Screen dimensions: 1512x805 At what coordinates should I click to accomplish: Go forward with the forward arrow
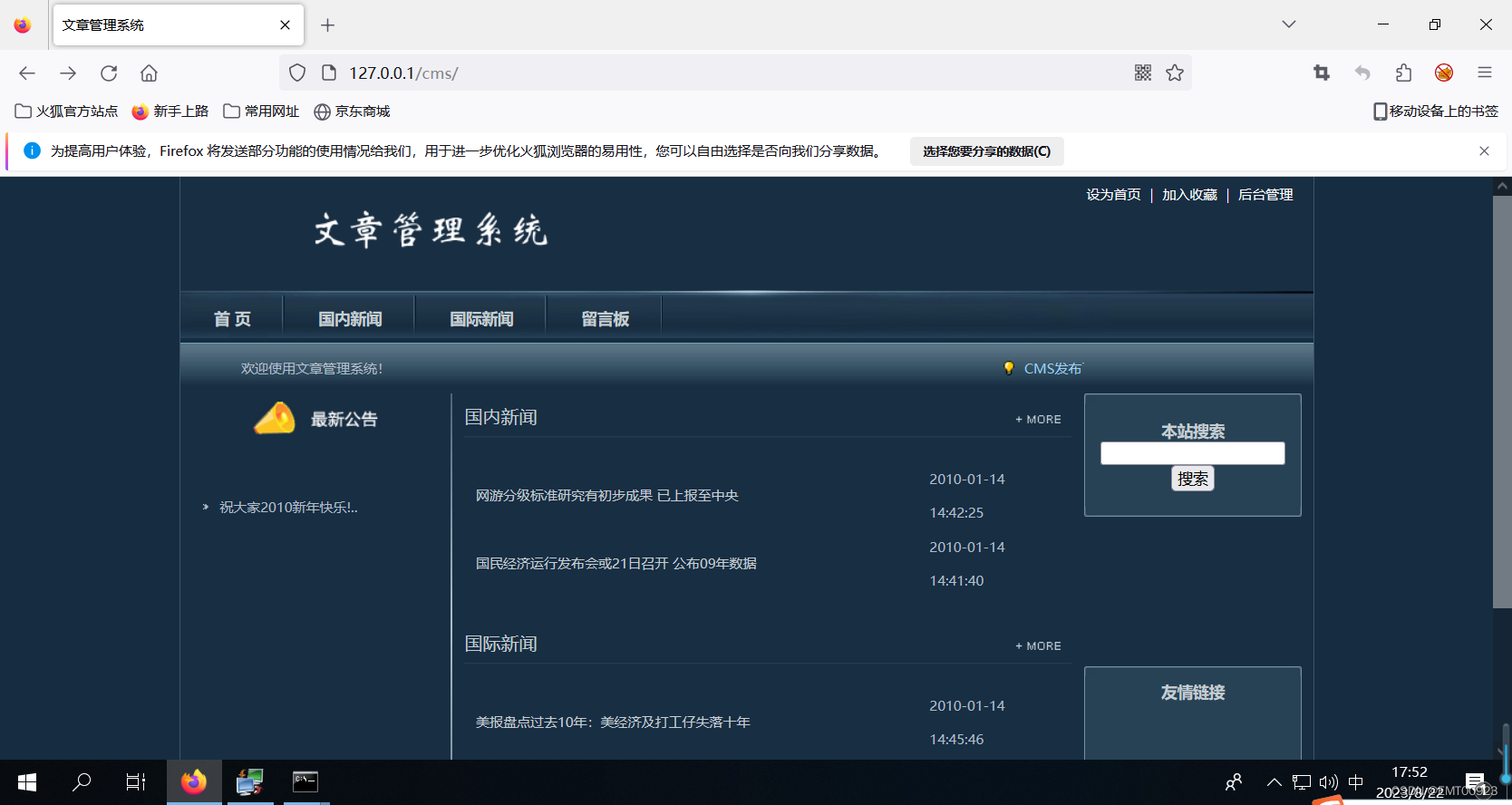click(x=68, y=73)
